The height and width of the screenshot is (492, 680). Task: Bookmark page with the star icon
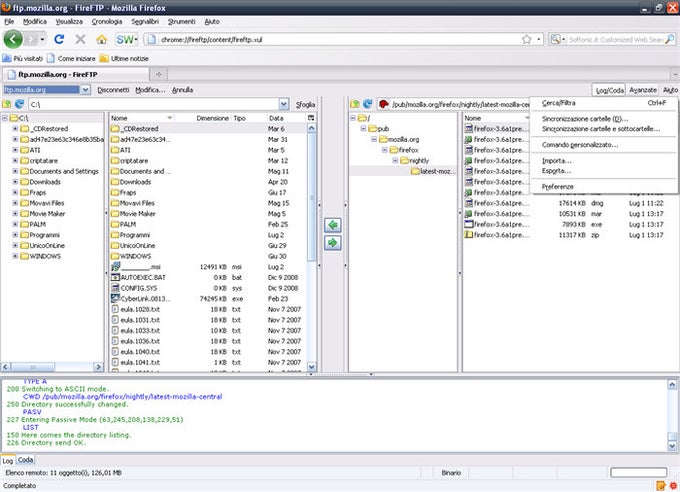tap(526, 39)
